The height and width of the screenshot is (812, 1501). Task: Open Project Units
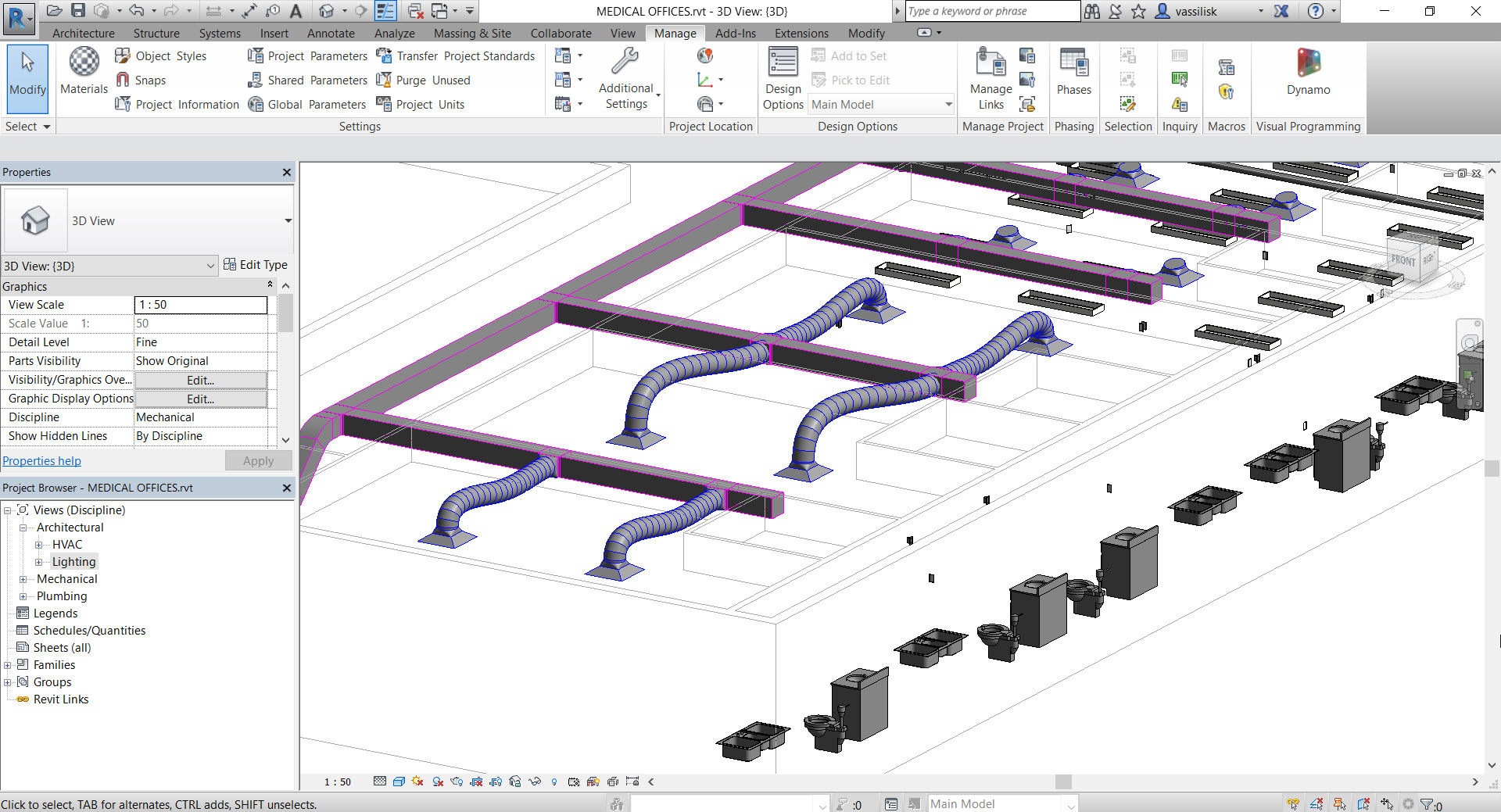pyautogui.click(x=420, y=104)
